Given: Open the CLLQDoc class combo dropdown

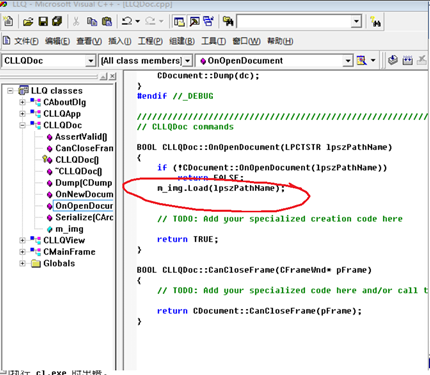Looking at the screenshot, I should 90,61.
